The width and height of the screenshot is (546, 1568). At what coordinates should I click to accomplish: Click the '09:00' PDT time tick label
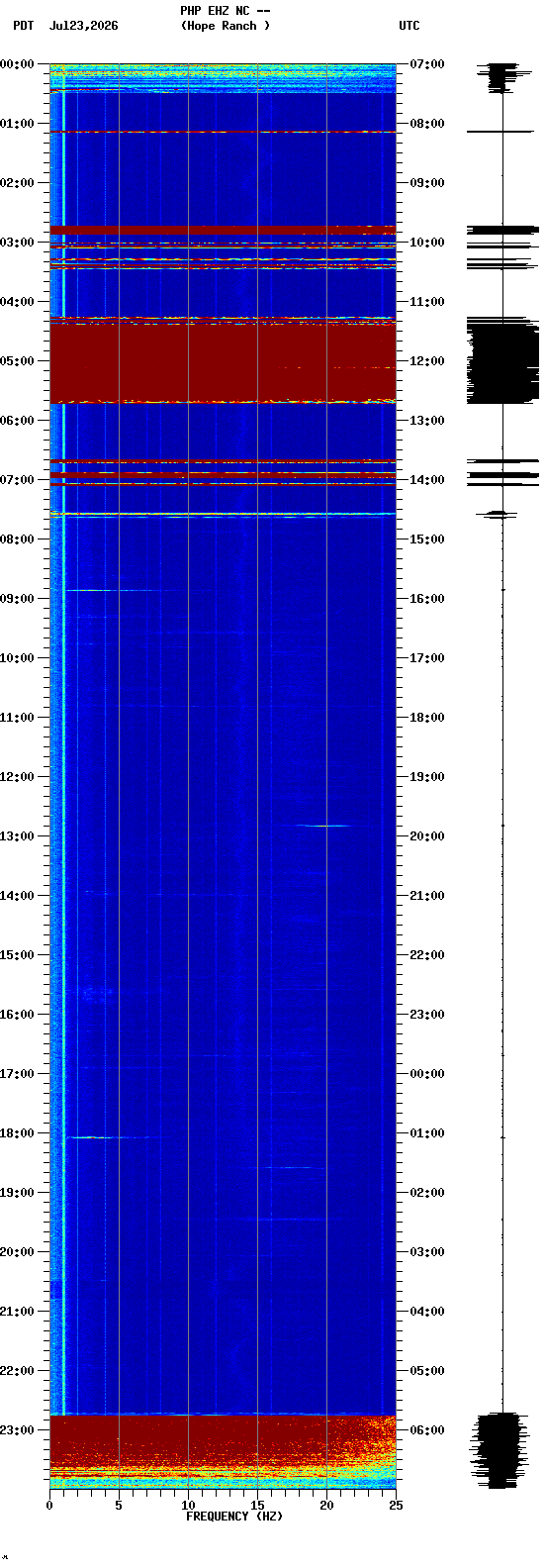click(x=17, y=599)
